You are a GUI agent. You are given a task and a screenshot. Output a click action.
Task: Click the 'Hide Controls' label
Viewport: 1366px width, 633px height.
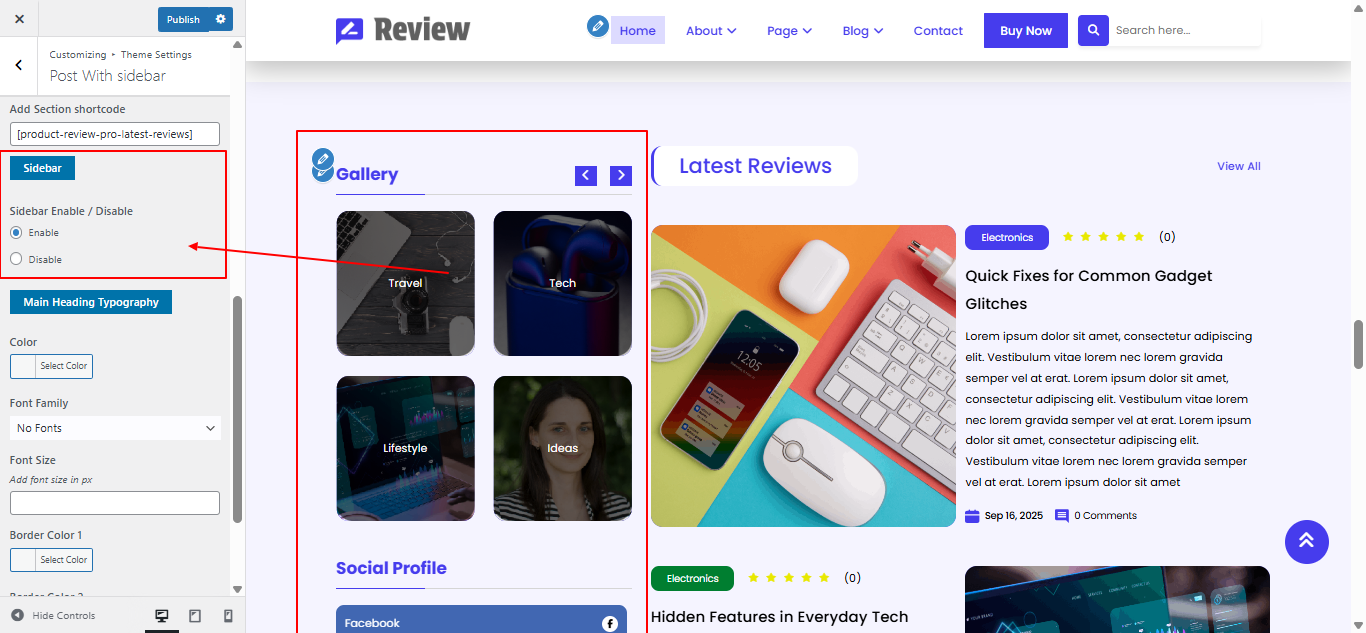tap(64, 616)
